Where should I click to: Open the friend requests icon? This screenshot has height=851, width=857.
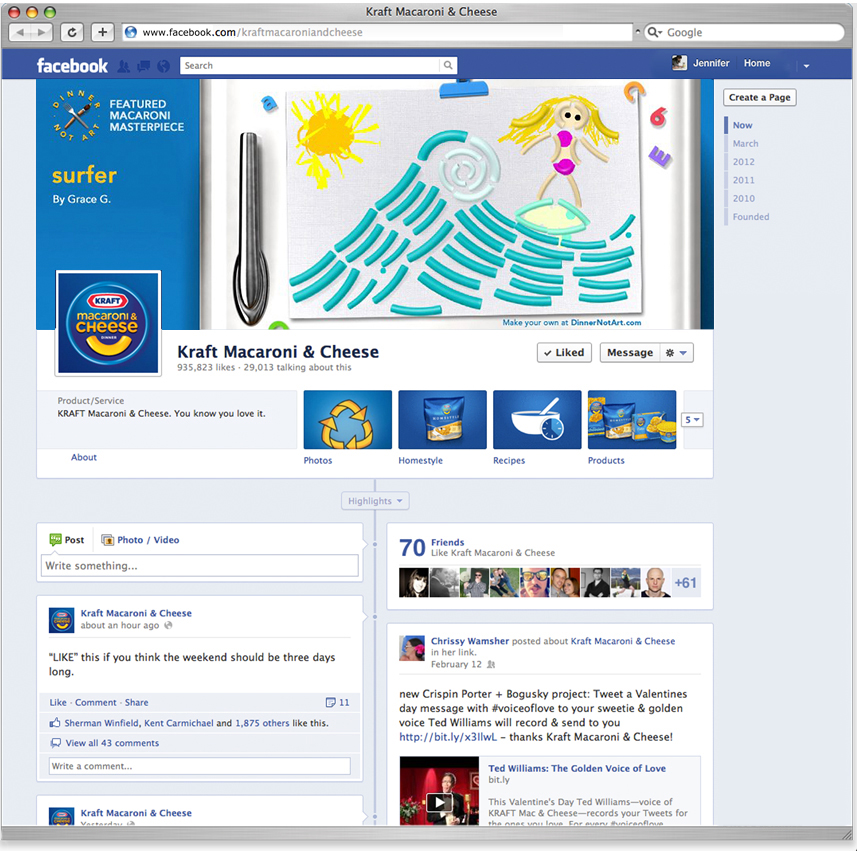[x=124, y=66]
